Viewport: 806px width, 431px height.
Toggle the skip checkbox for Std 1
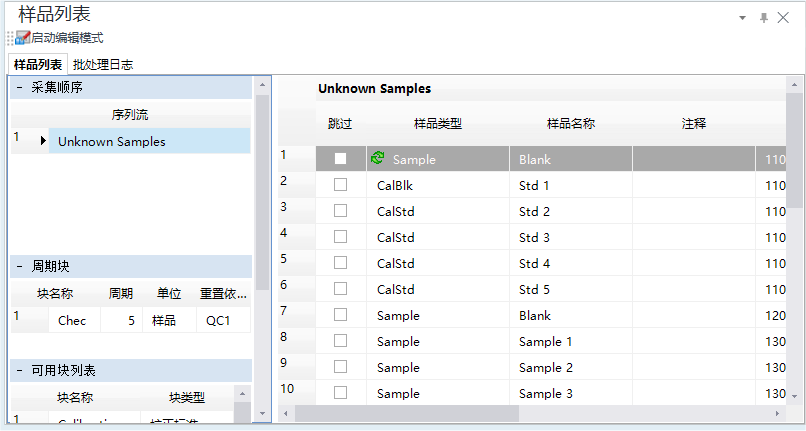pos(340,185)
